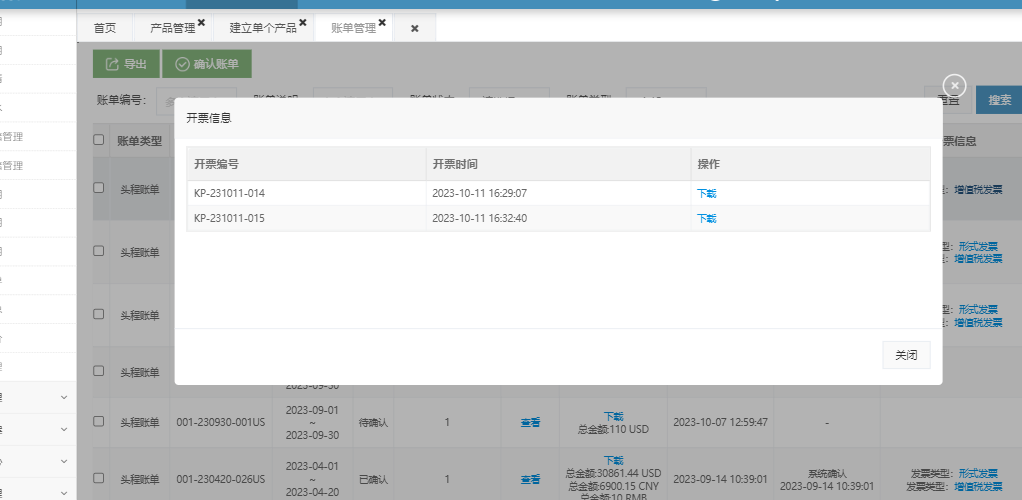Click 下载 above 总金额:110 USD
The width and height of the screenshot is (1022, 500).
pyautogui.click(x=613, y=416)
